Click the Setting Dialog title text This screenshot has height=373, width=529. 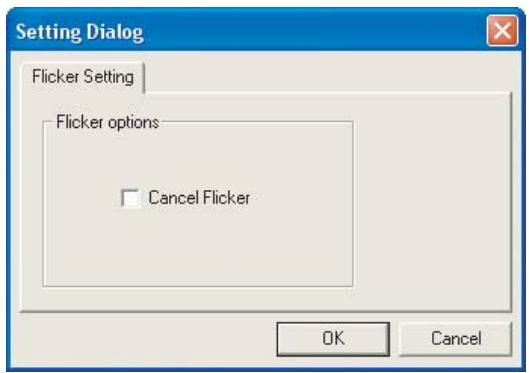coord(80,32)
